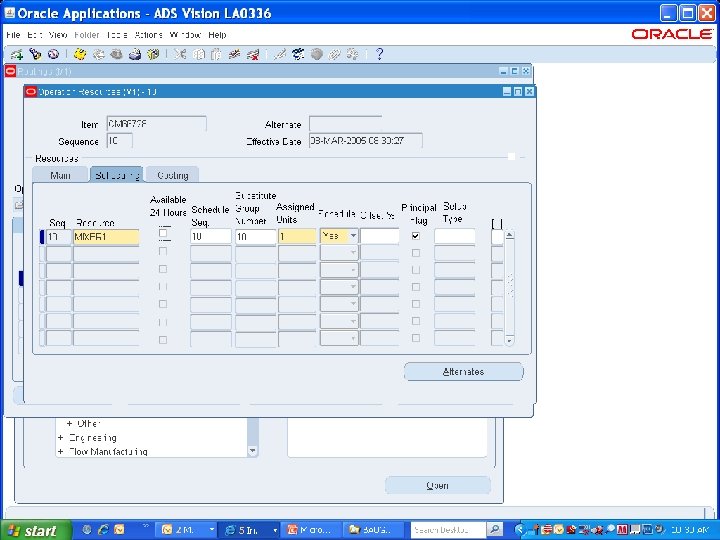Open the File menu
The width and height of the screenshot is (720, 540).
pos(13,35)
